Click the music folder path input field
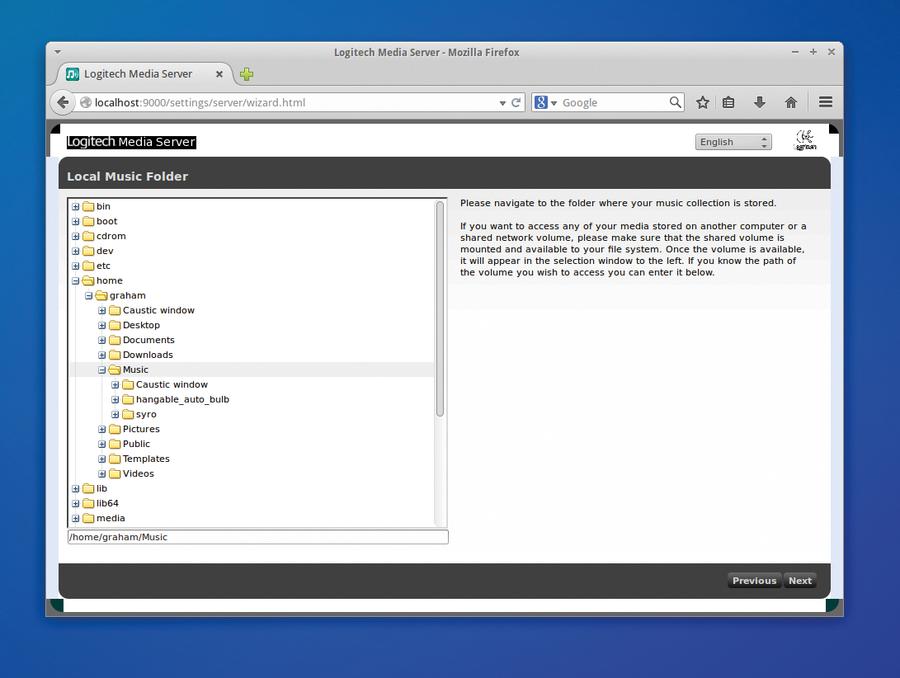The height and width of the screenshot is (678, 900). 258,537
